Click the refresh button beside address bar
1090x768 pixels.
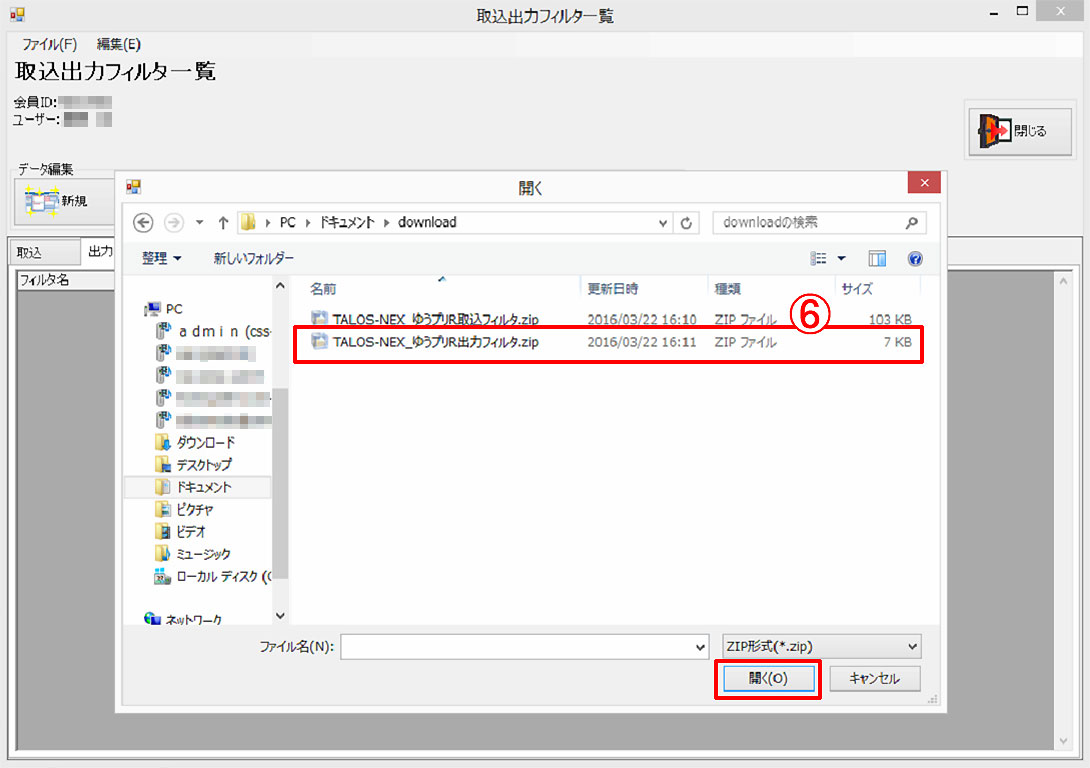click(686, 222)
